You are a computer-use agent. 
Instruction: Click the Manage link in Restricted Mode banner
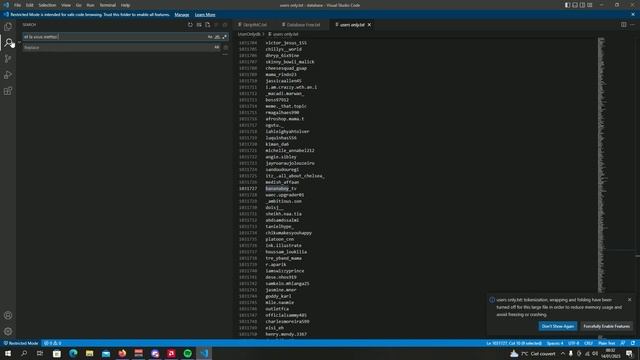coord(182,15)
